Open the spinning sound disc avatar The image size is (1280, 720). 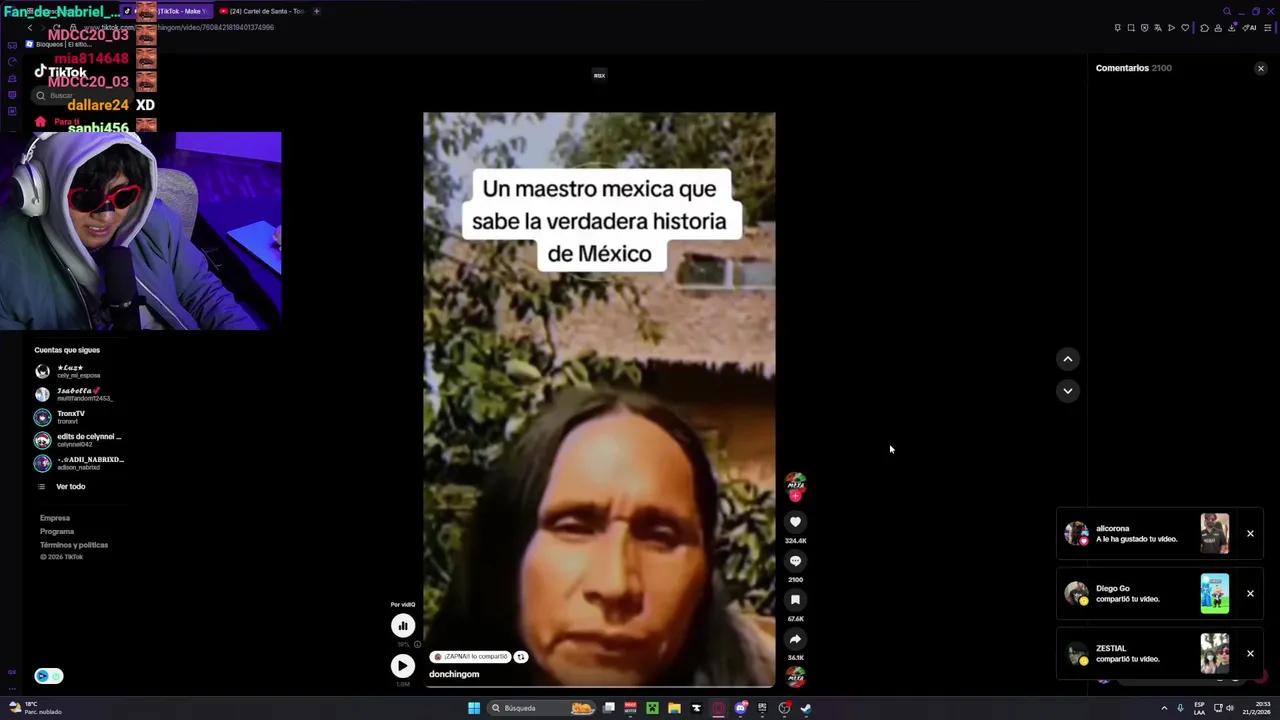pyautogui.click(x=795, y=677)
